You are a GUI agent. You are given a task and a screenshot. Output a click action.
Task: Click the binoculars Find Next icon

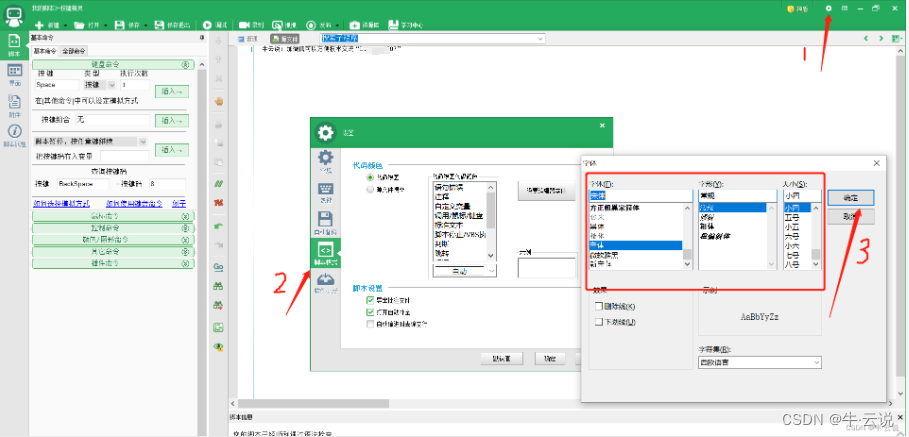coord(219,305)
